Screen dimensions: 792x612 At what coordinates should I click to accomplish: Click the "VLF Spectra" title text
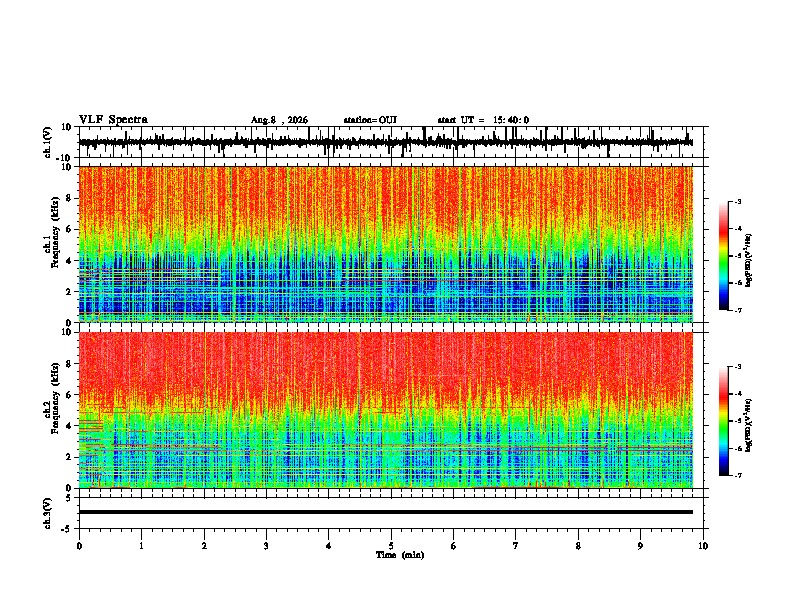click(x=113, y=120)
